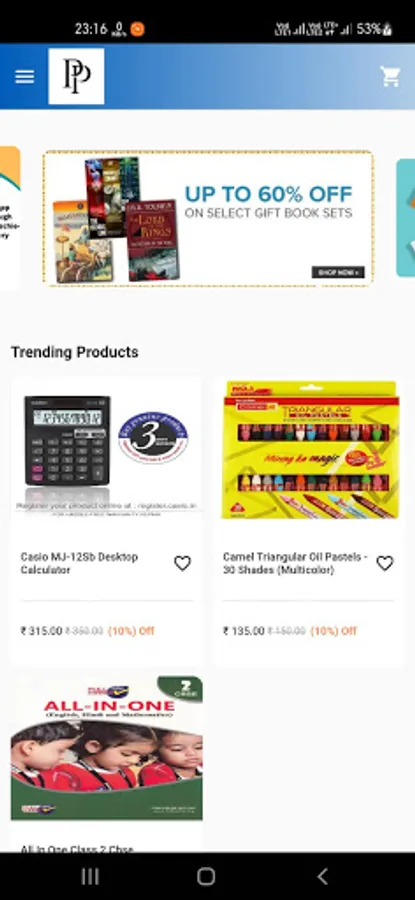Viewport: 415px width, 900px height.
Task: Open Camel Triangular Oil Pastels title link
Action: (295, 563)
